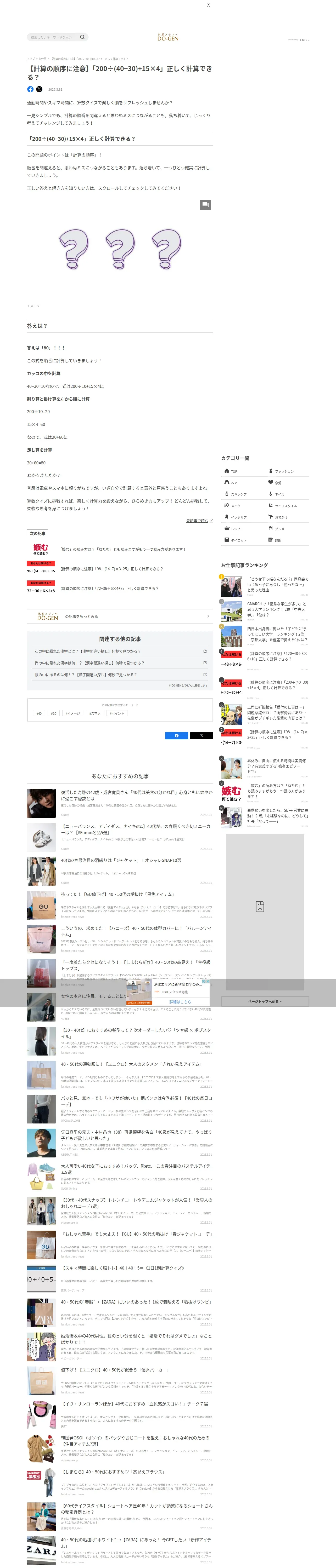The height and width of the screenshot is (1568, 336).
Task: Open the DO-GEN logo at page top
Action: point(168,37)
